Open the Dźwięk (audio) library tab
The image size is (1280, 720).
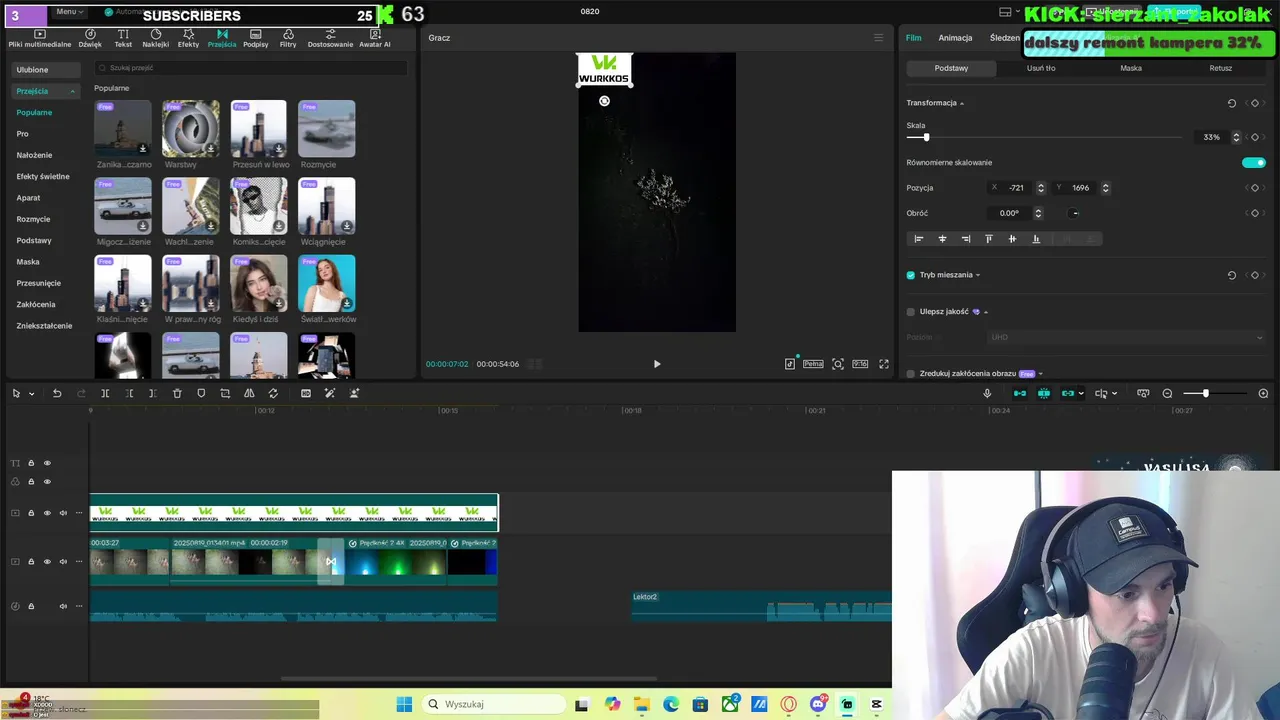point(90,38)
